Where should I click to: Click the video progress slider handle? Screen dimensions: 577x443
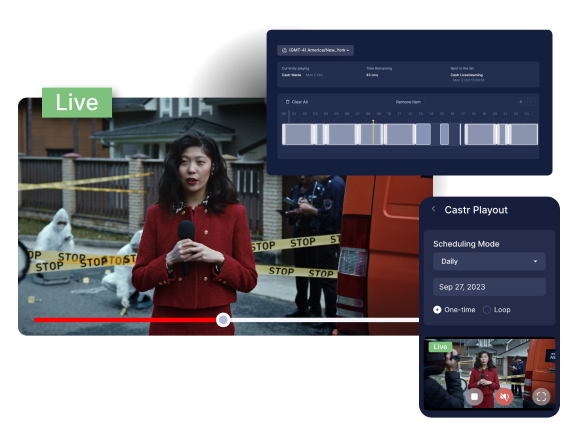(223, 320)
